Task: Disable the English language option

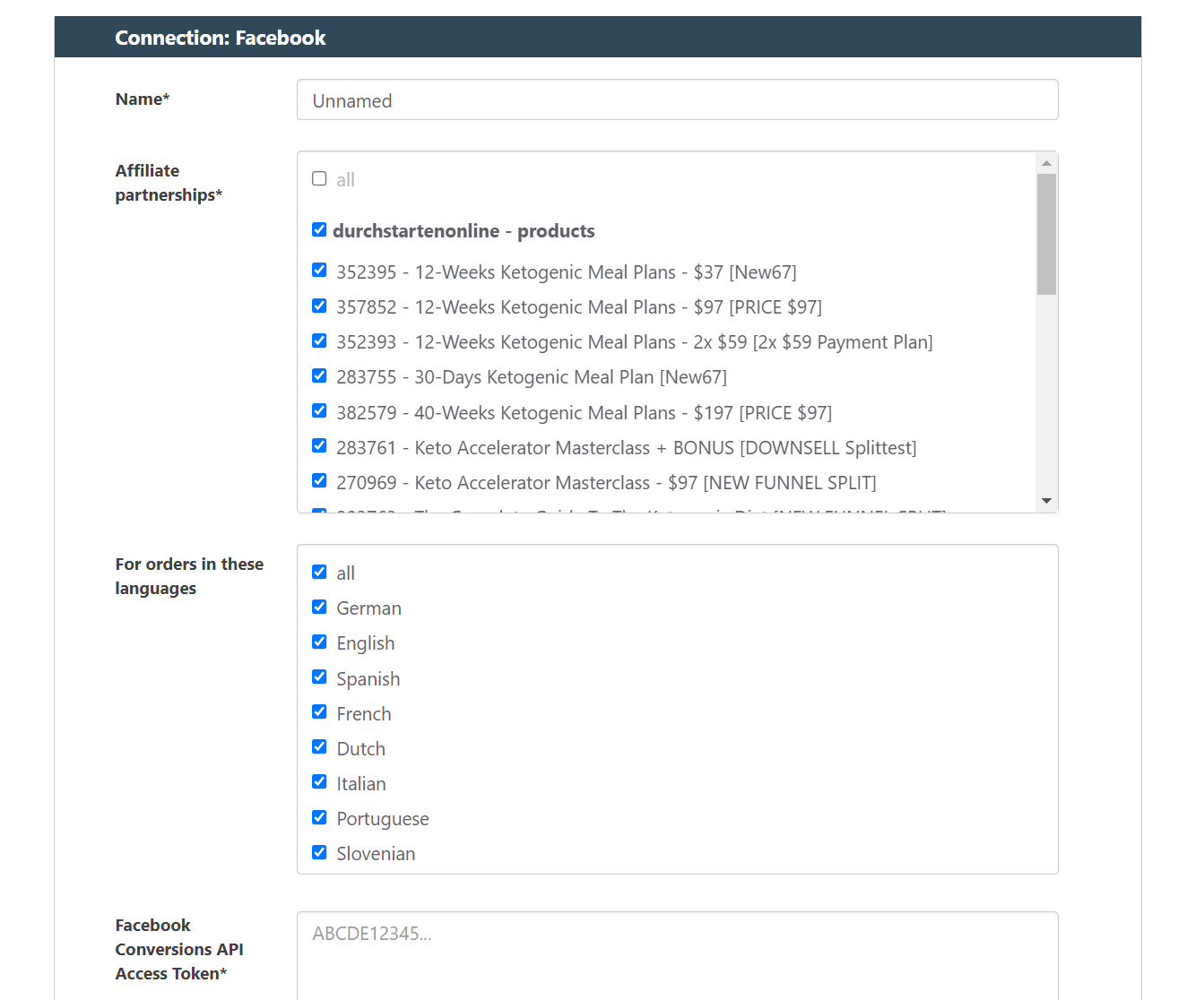Action: pos(319,642)
